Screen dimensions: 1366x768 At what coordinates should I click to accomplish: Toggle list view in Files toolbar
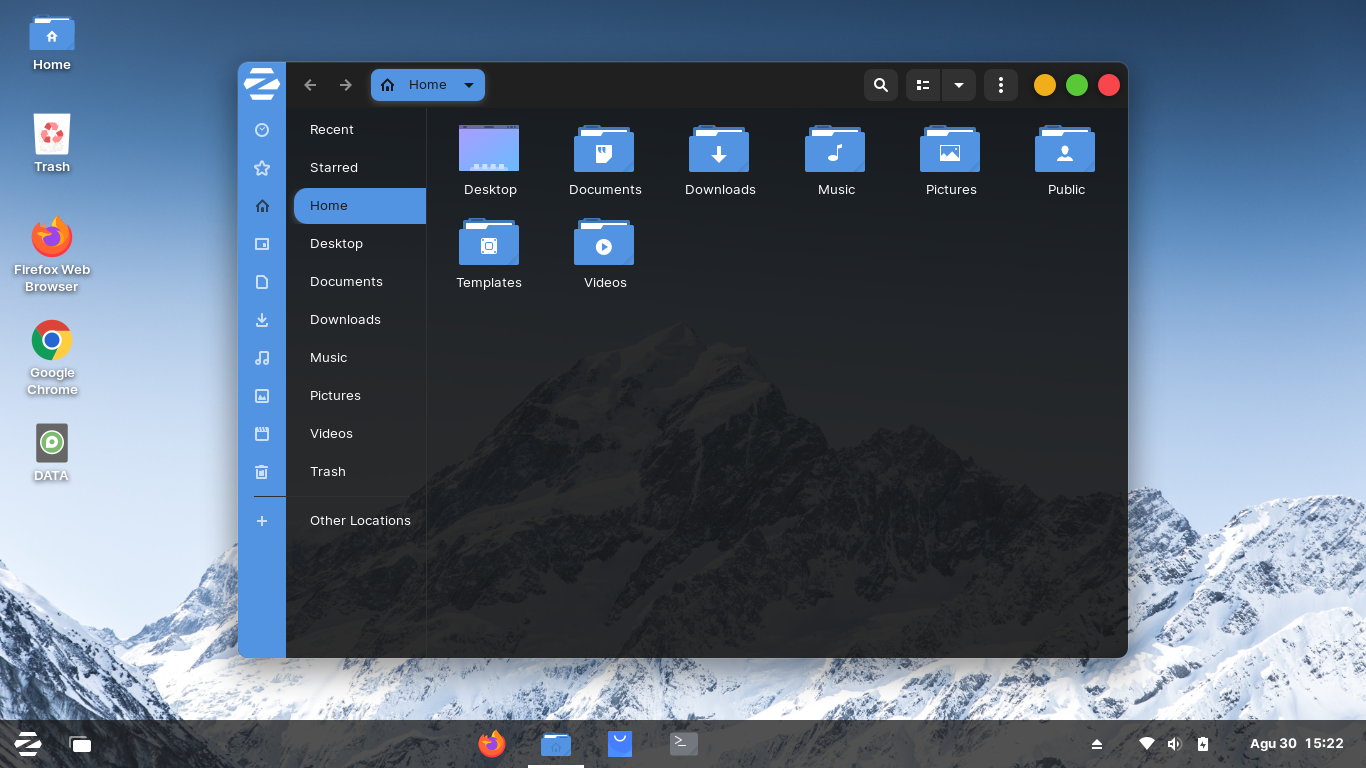923,85
